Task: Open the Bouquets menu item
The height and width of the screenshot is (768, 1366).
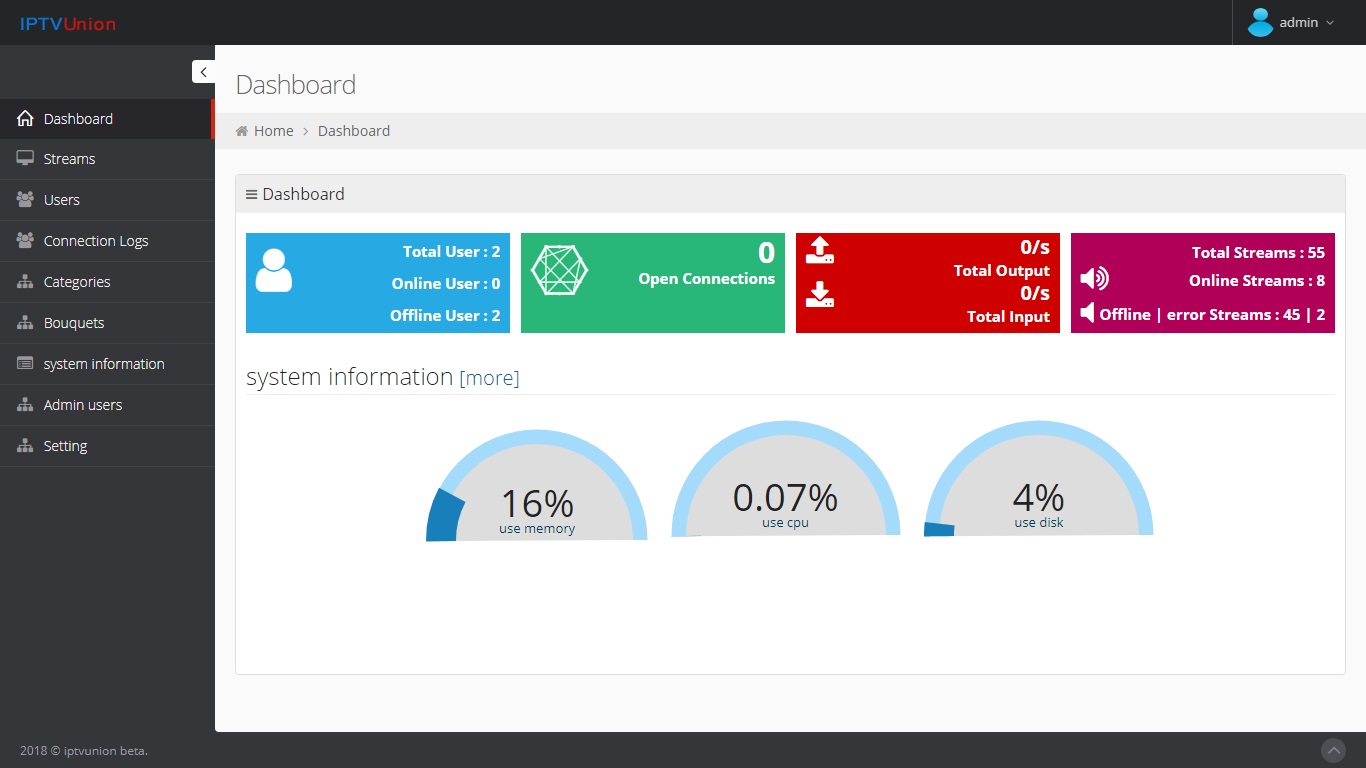Action: [x=107, y=323]
